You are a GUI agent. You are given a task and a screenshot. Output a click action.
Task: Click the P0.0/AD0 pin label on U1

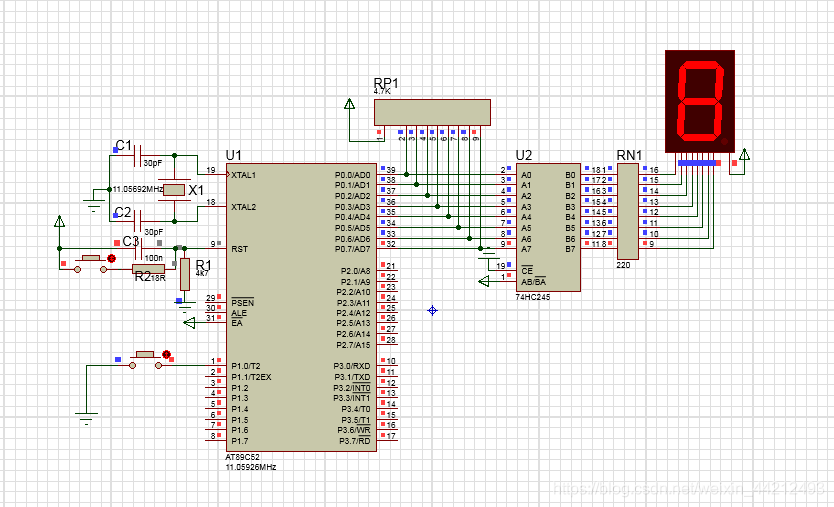tap(352, 174)
